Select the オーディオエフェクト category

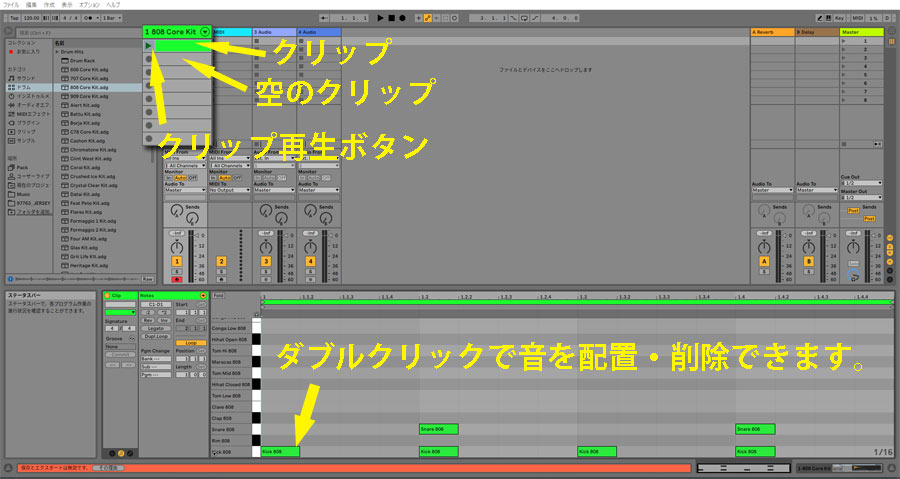click(x=29, y=105)
